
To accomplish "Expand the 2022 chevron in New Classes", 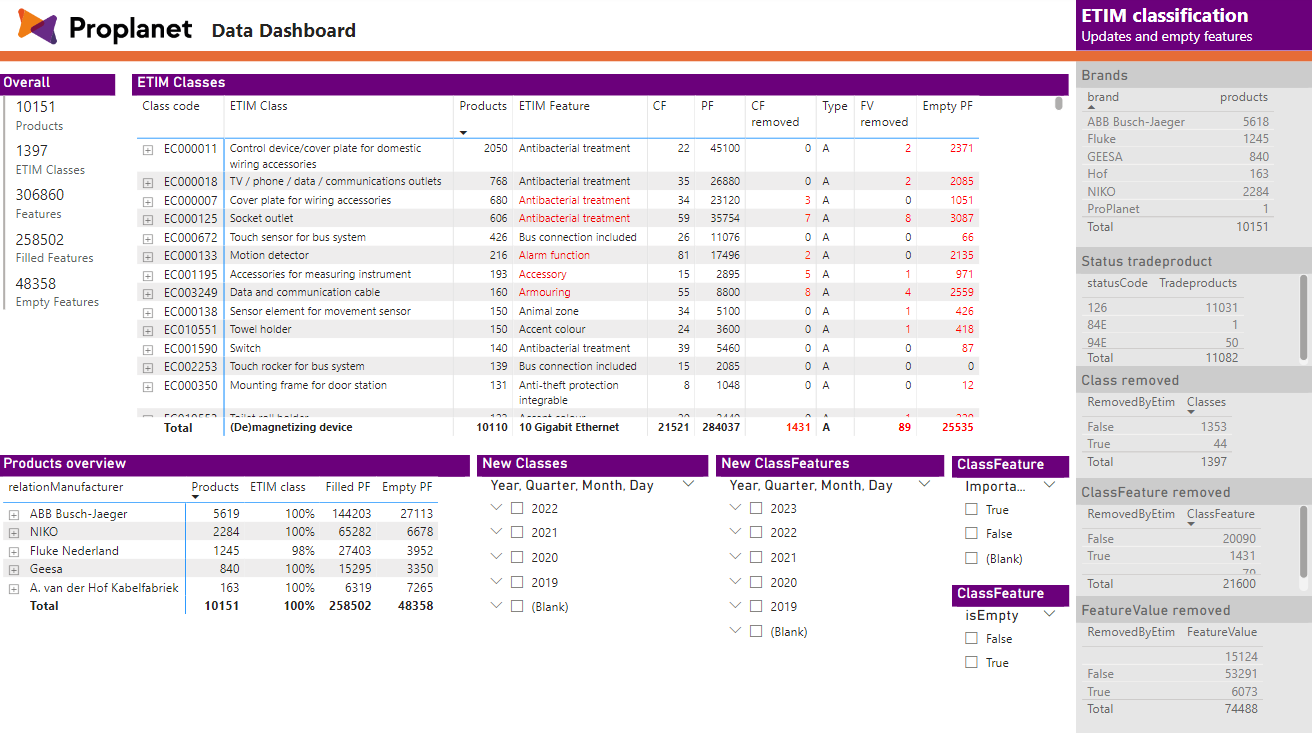I will tap(496, 507).
